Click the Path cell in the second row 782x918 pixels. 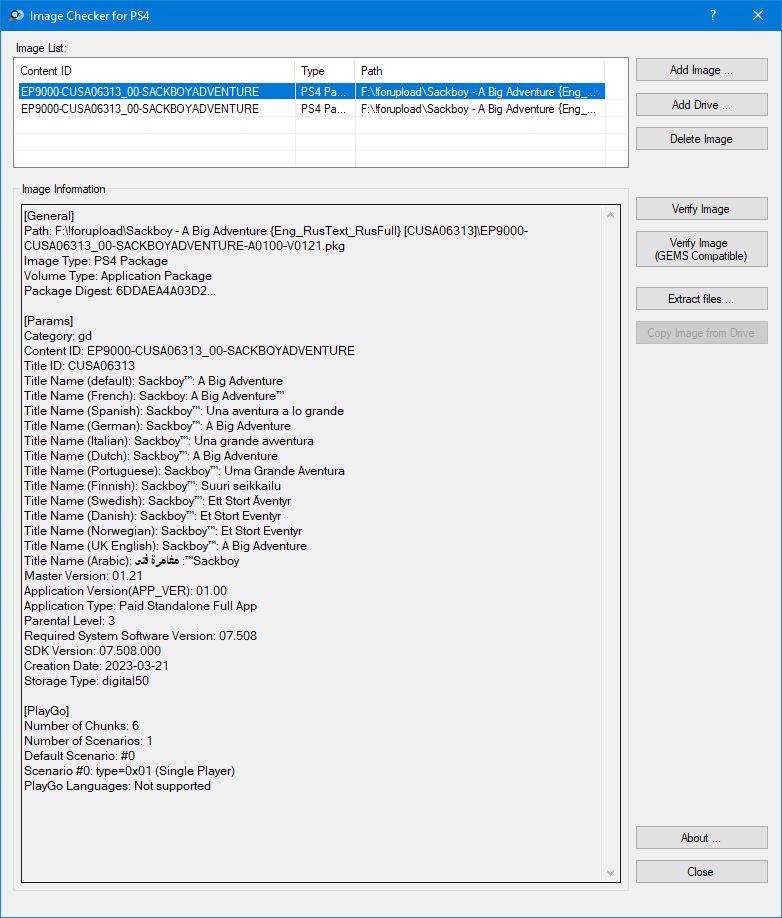pyautogui.click(x=479, y=109)
